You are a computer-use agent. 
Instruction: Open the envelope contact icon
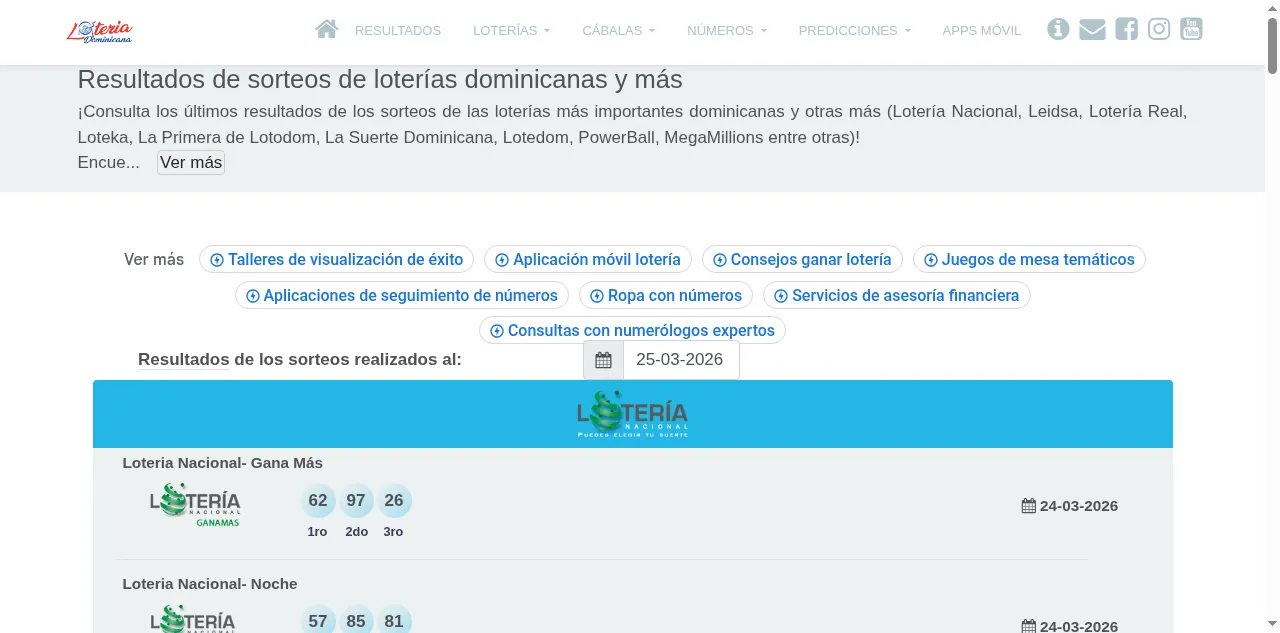(1092, 30)
